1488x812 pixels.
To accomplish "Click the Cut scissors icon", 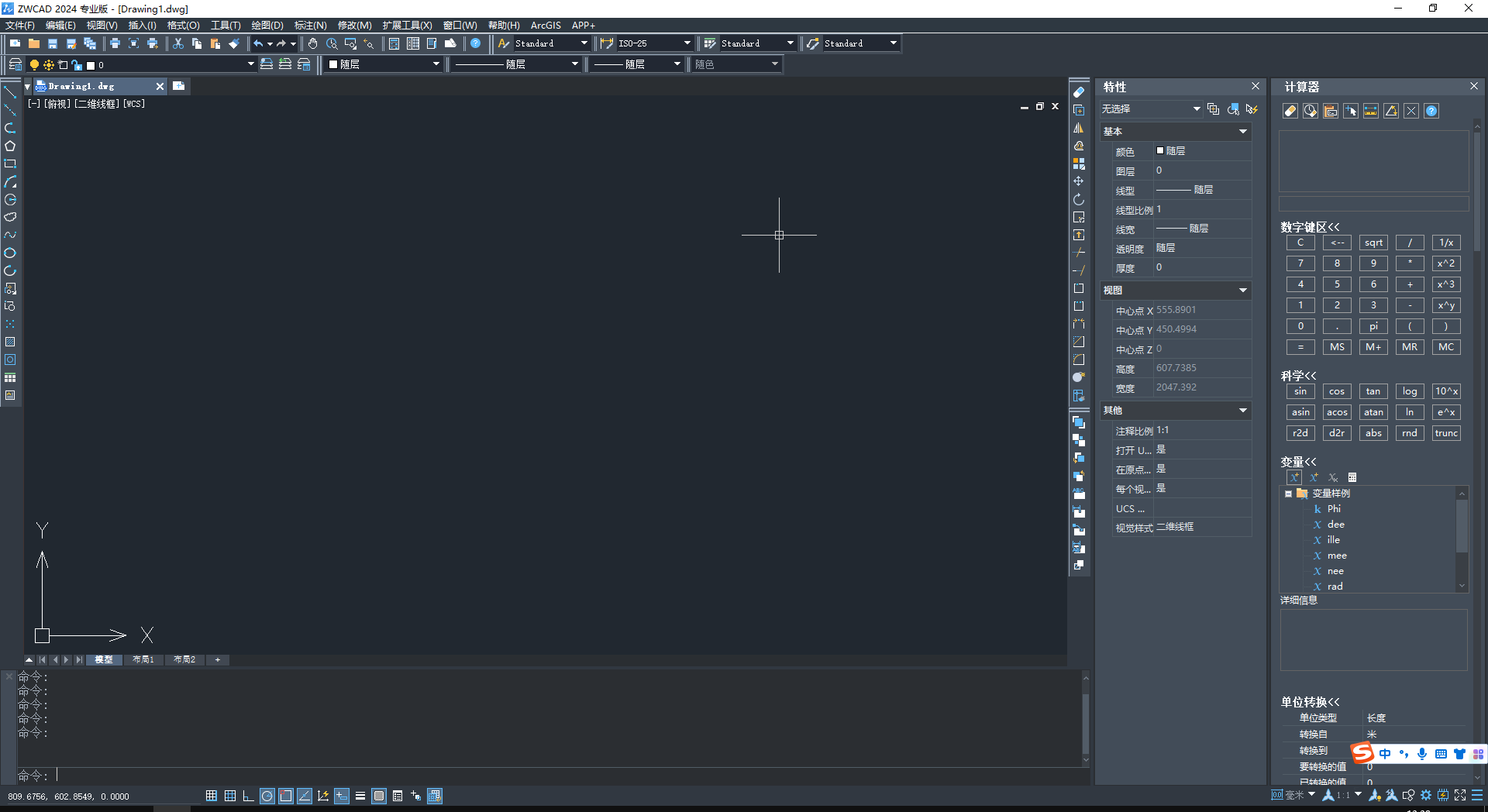I will [178, 43].
